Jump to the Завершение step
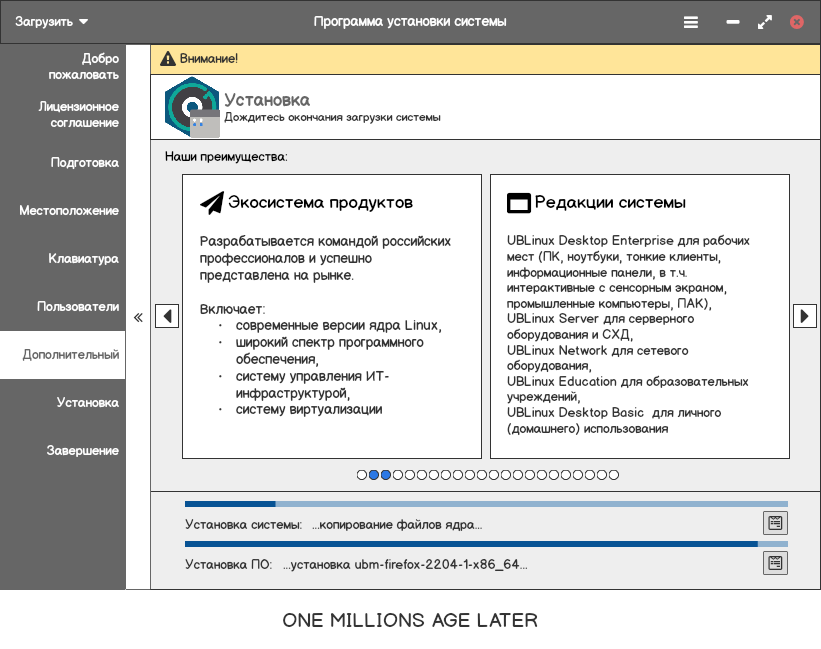The width and height of the screenshot is (821, 649). (x=63, y=451)
